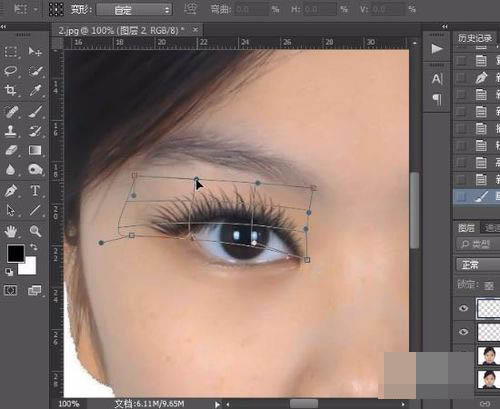Image resolution: width=500 pixels, height=409 pixels.
Task: Hide the top transparent layer's eye
Action: [464, 308]
